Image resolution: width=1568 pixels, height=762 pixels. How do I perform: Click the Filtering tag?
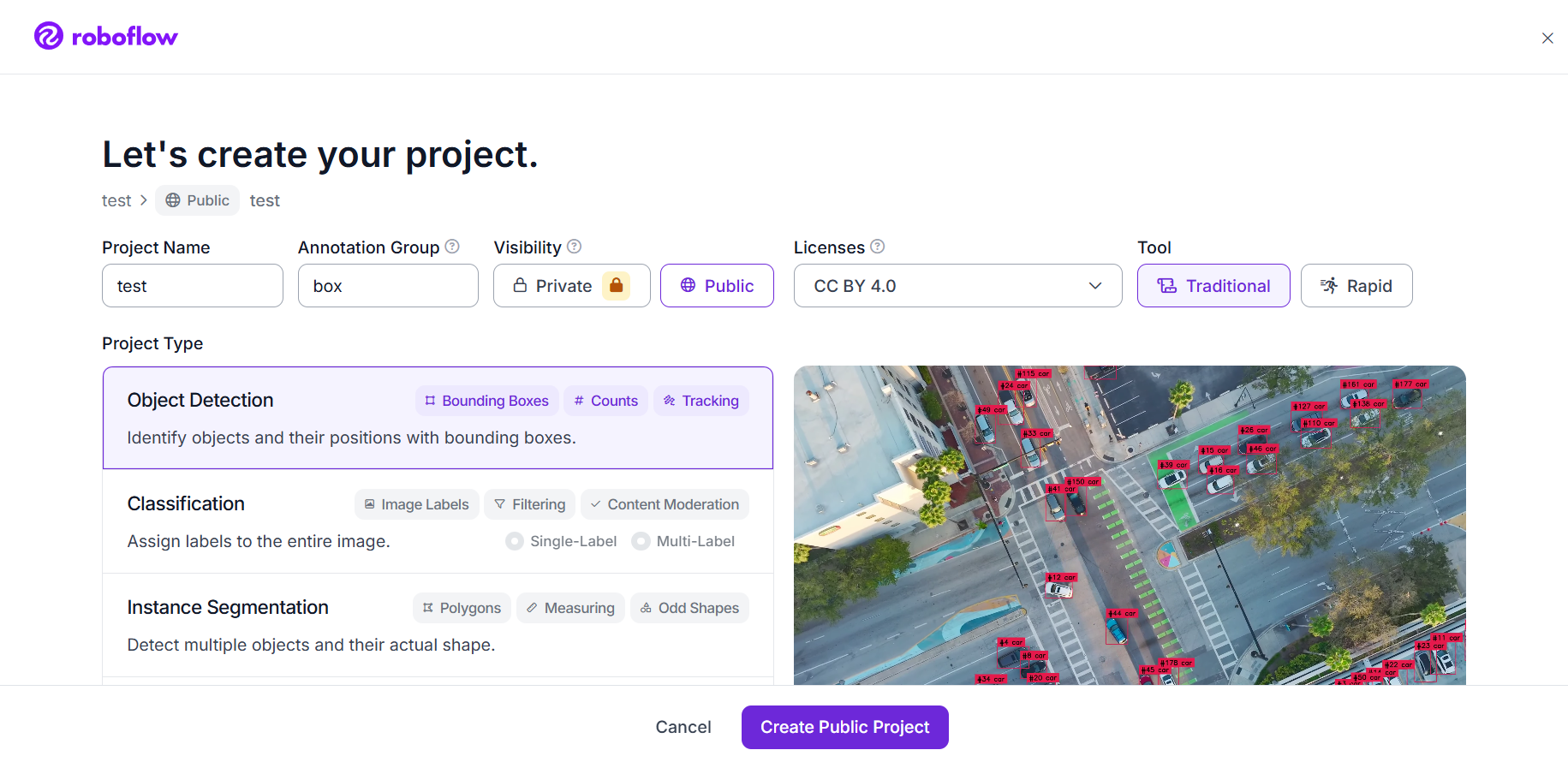(x=530, y=504)
